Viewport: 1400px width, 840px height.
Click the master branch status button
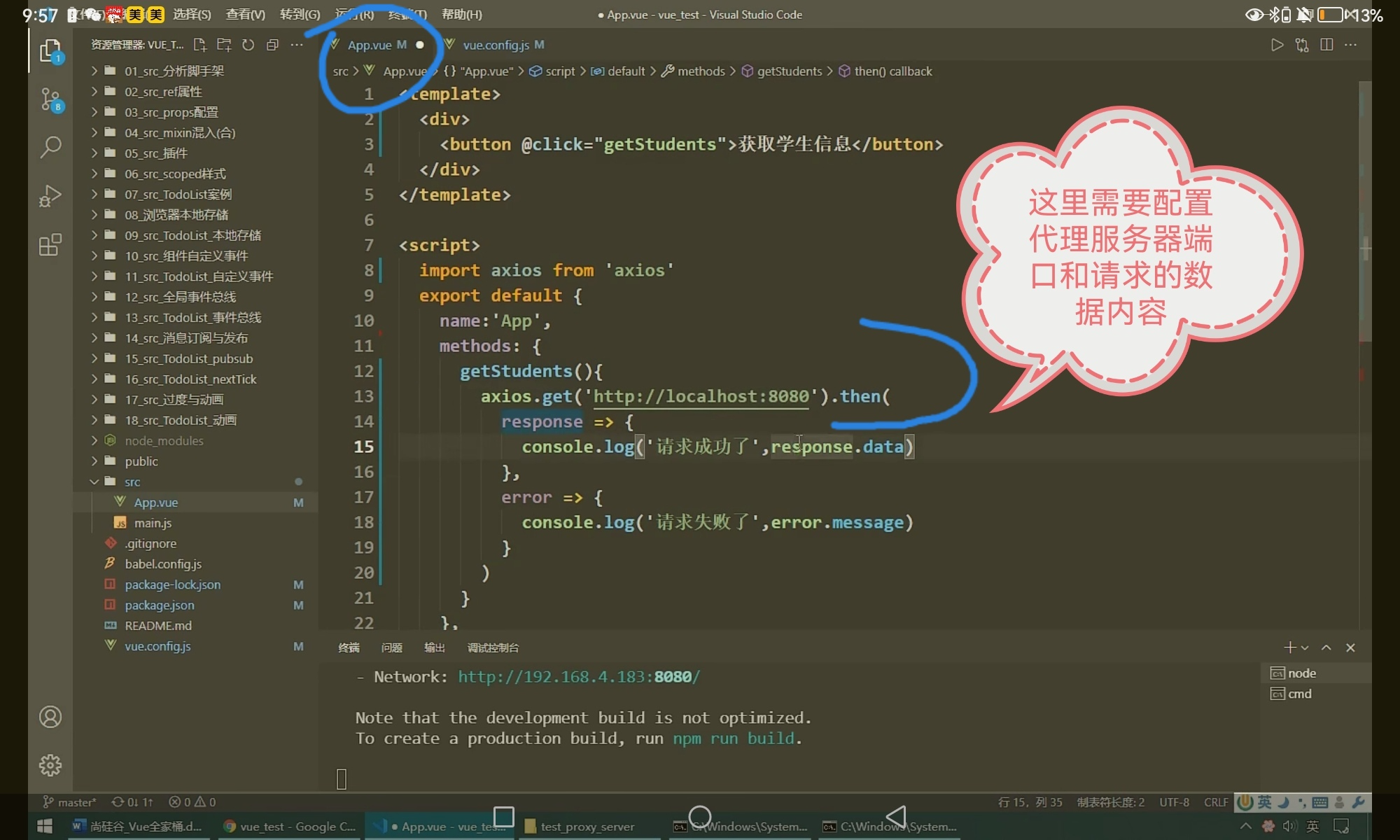click(x=70, y=802)
